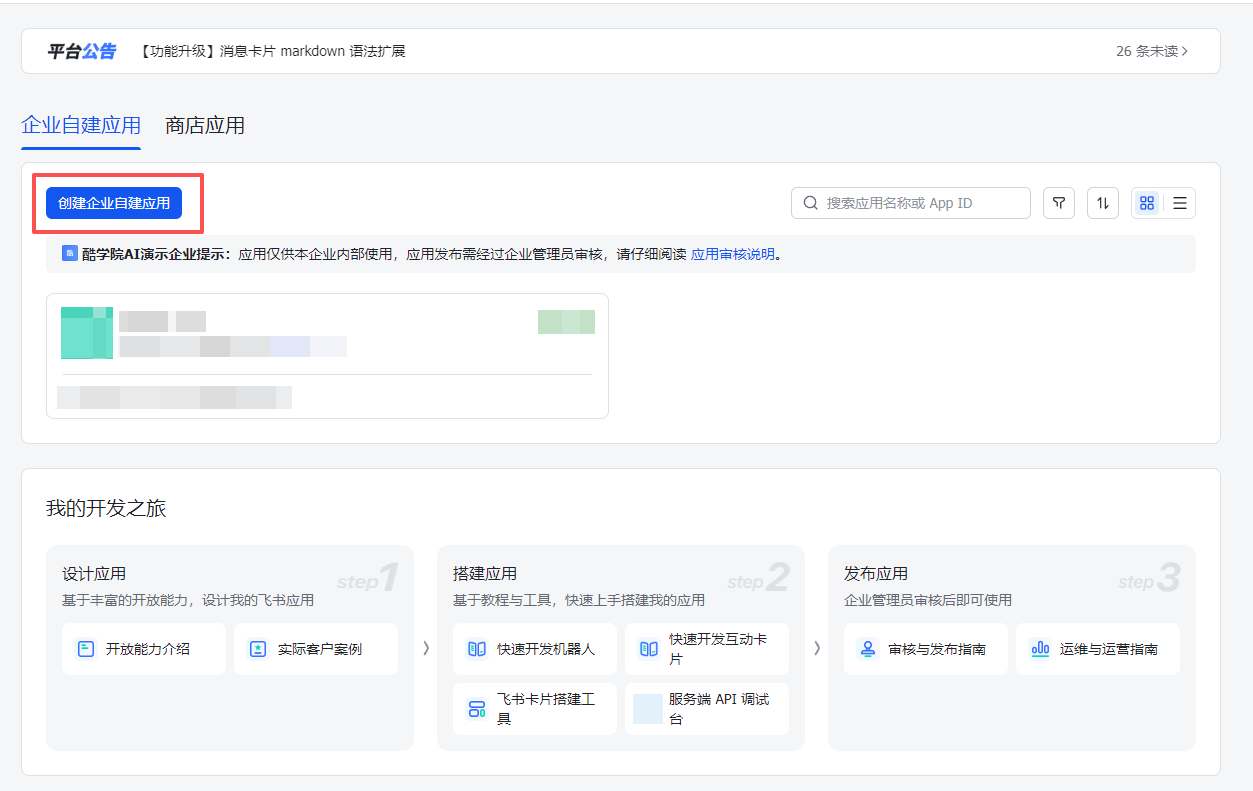Click the filter funnel icon
Screen dimensions: 1253x791
pyautogui.click(x=1058, y=203)
